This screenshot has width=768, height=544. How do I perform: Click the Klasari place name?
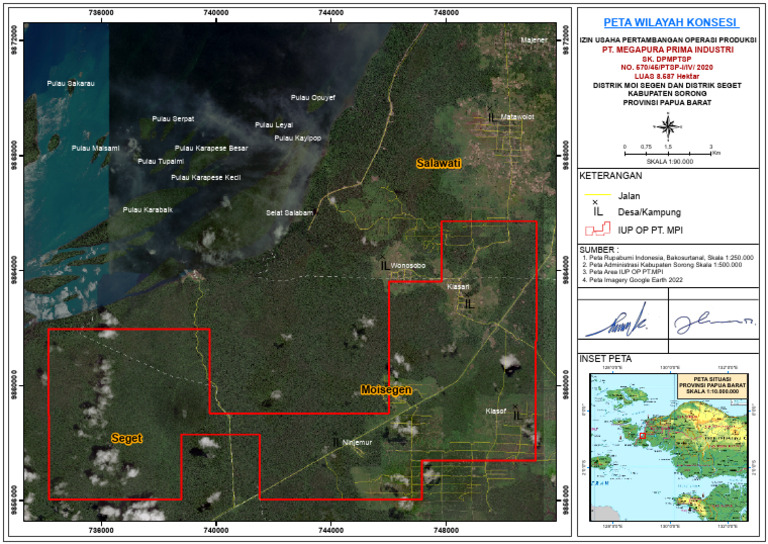click(x=458, y=286)
